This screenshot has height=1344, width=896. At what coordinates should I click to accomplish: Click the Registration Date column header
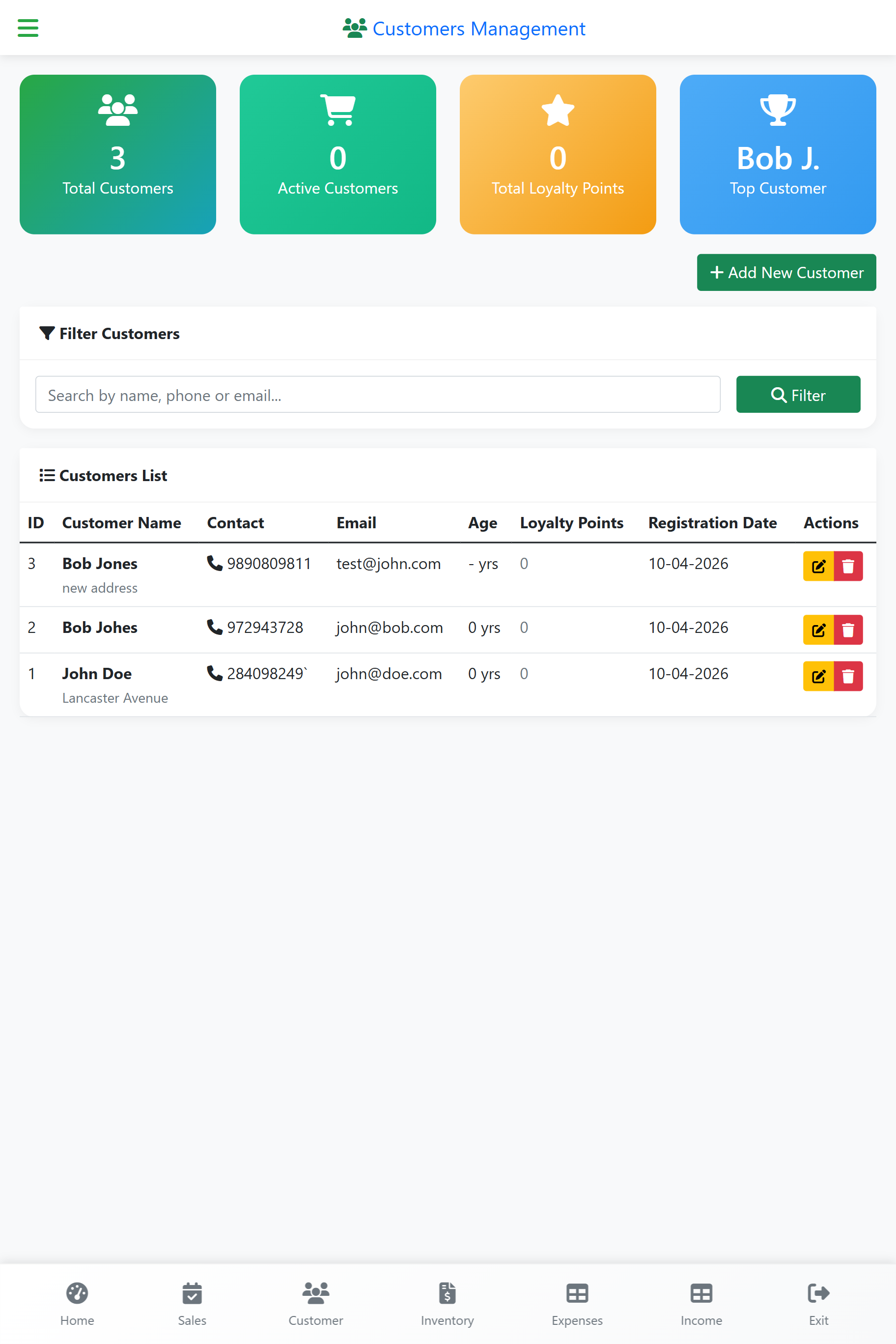[x=713, y=522]
